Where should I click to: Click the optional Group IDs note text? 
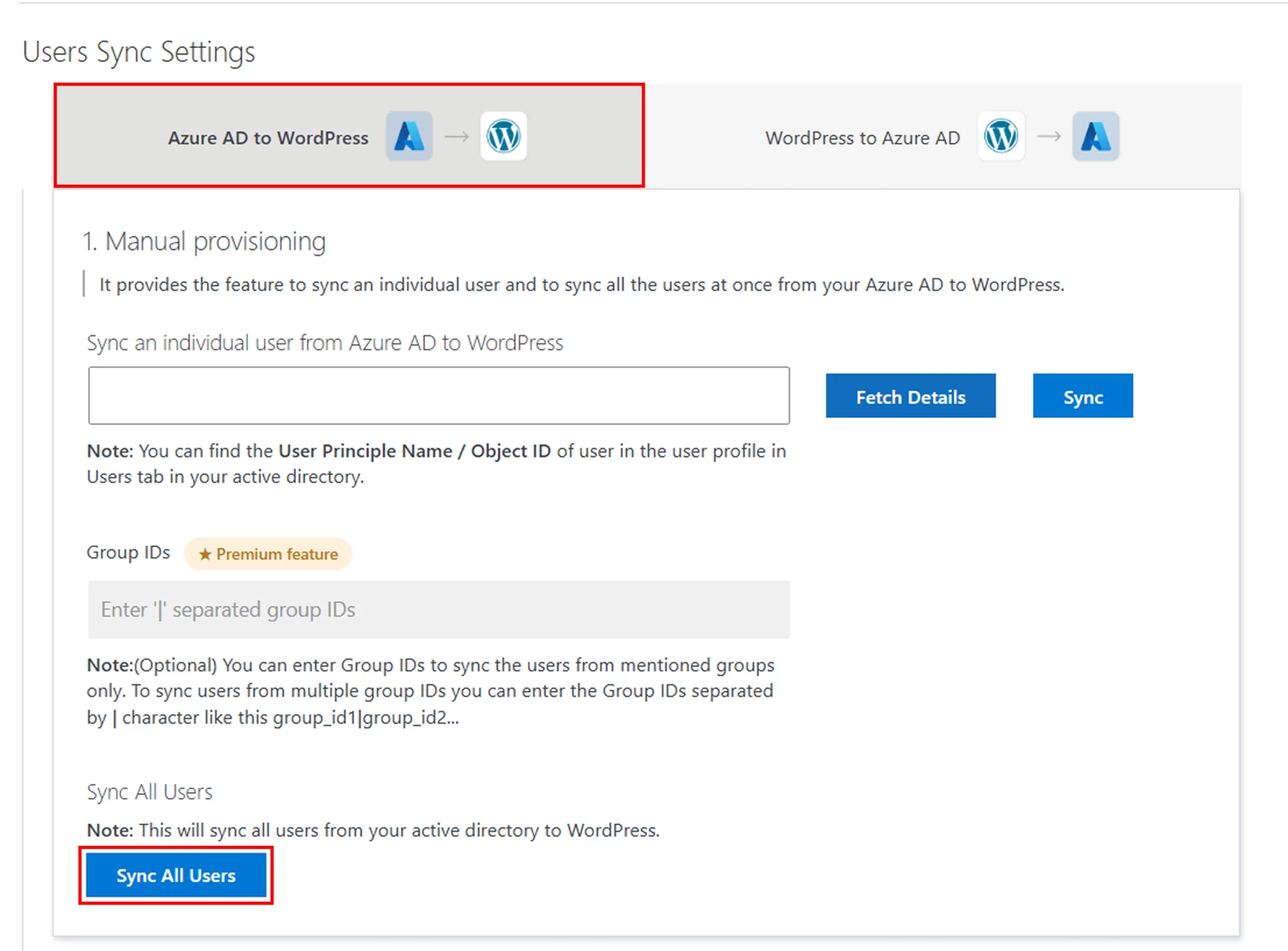(x=431, y=691)
